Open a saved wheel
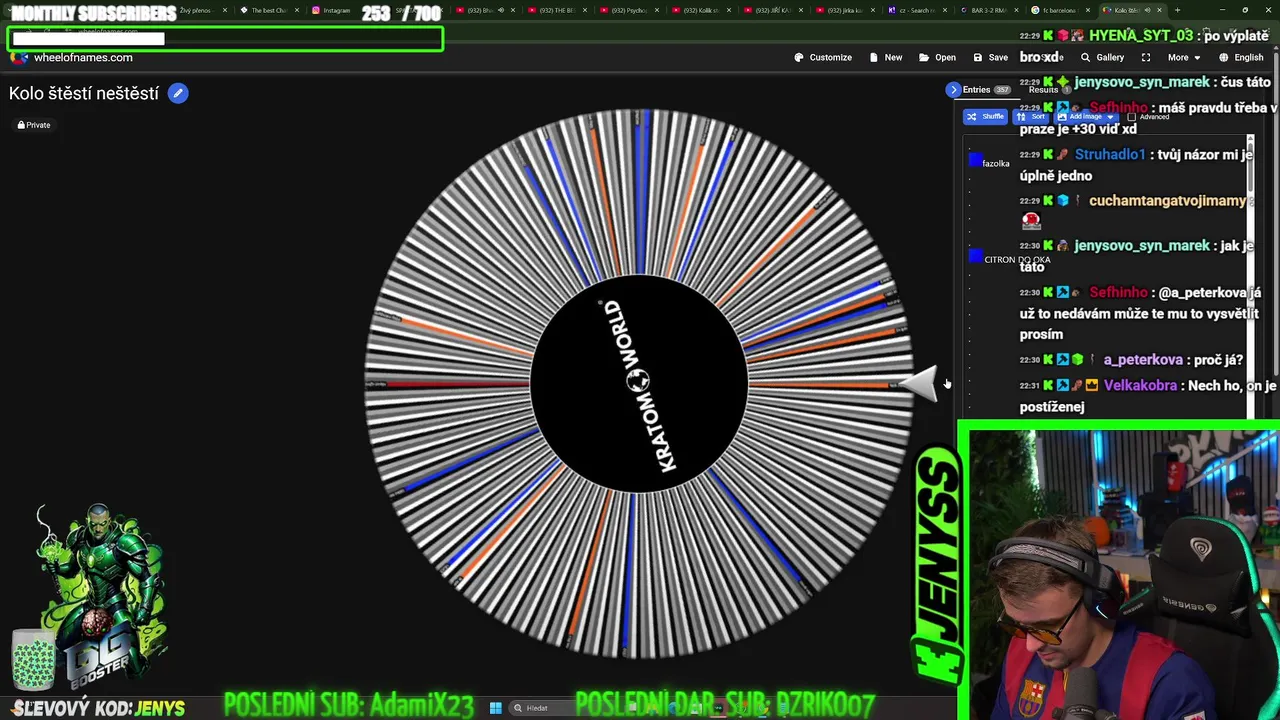The image size is (1280, 720). 937,58
